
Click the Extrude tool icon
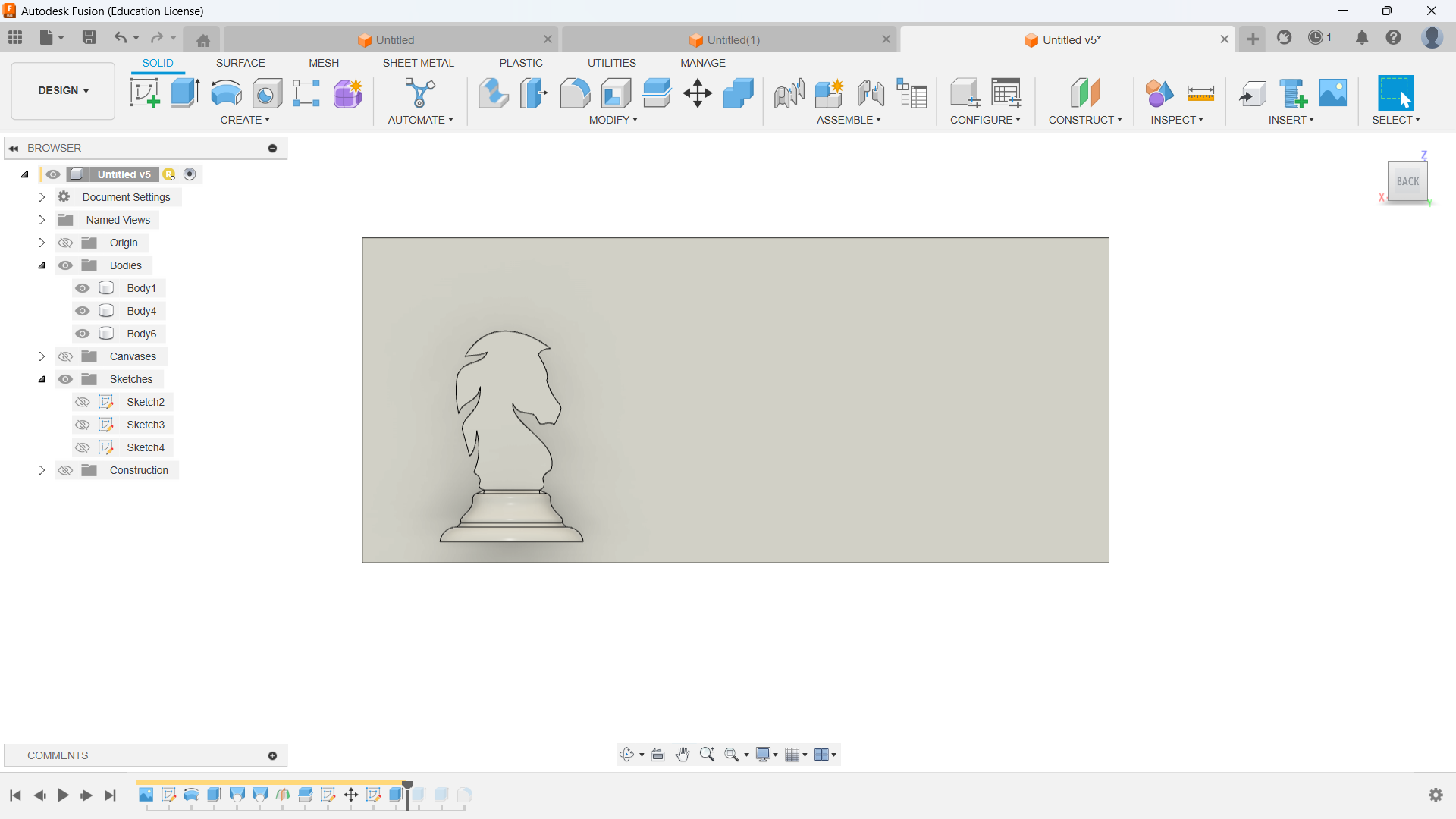185,93
